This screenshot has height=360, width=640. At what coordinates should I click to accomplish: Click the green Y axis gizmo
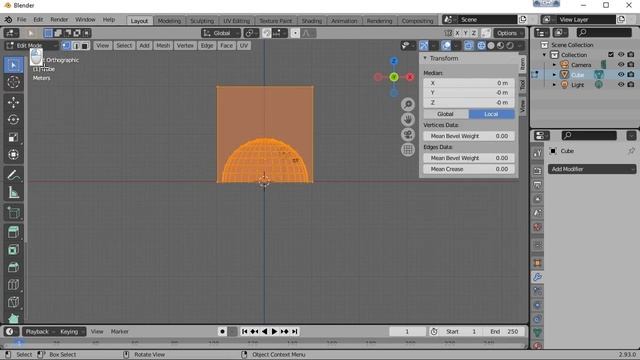(394, 77)
